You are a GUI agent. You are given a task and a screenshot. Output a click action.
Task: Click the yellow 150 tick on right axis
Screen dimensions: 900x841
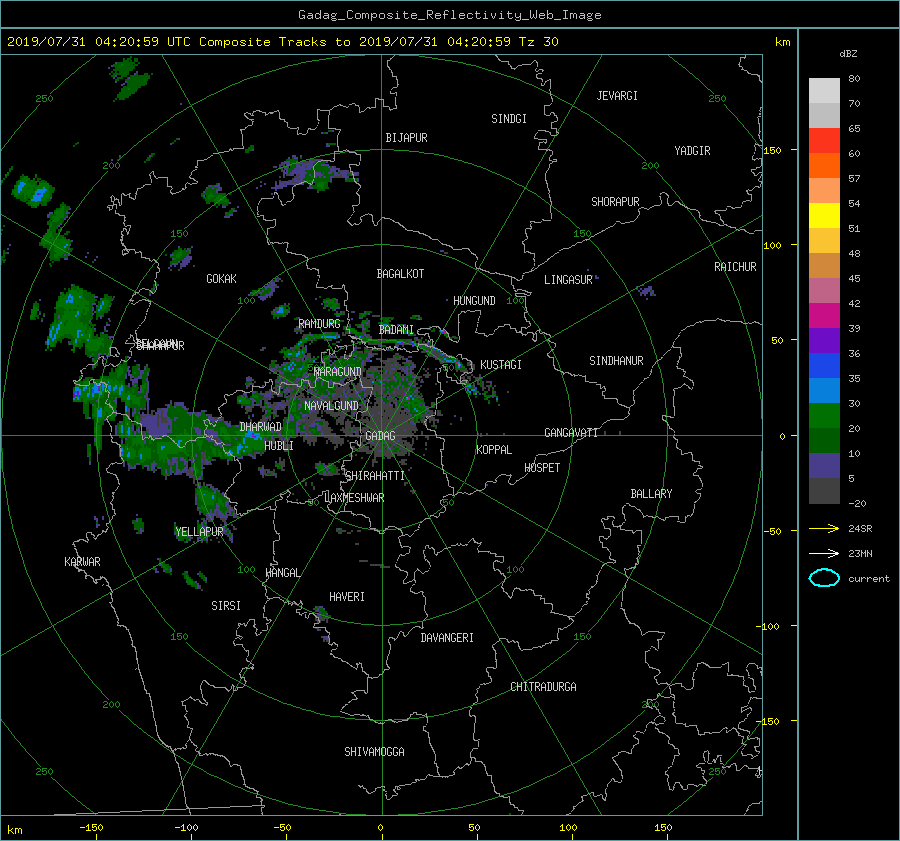[773, 150]
